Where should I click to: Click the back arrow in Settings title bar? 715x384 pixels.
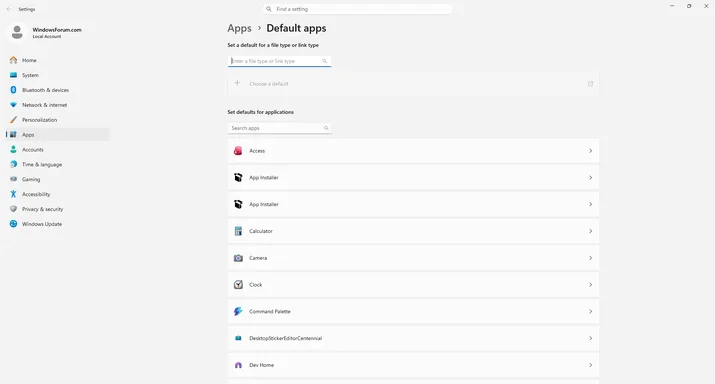[x=9, y=9]
